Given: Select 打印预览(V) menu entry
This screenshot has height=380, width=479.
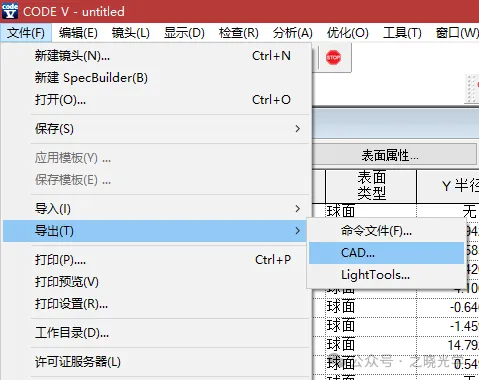Looking at the screenshot, I should point(156,282).
